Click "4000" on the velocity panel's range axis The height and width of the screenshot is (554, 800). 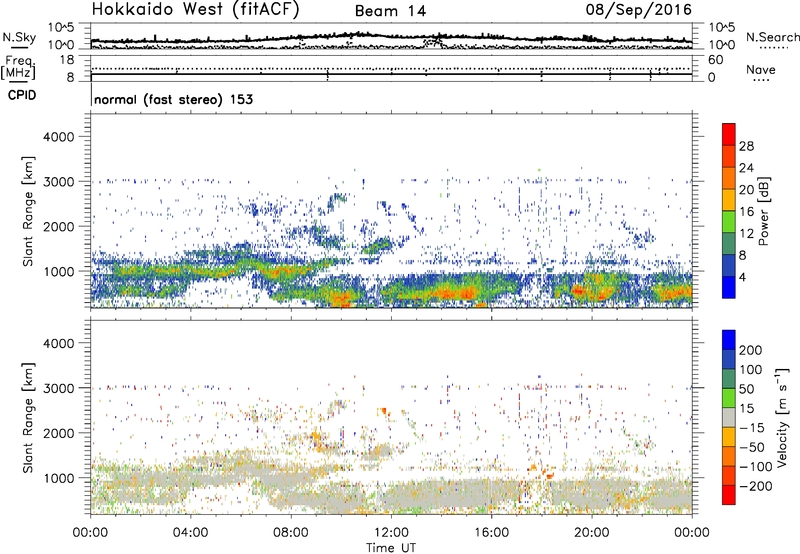[x=59, y=343]
